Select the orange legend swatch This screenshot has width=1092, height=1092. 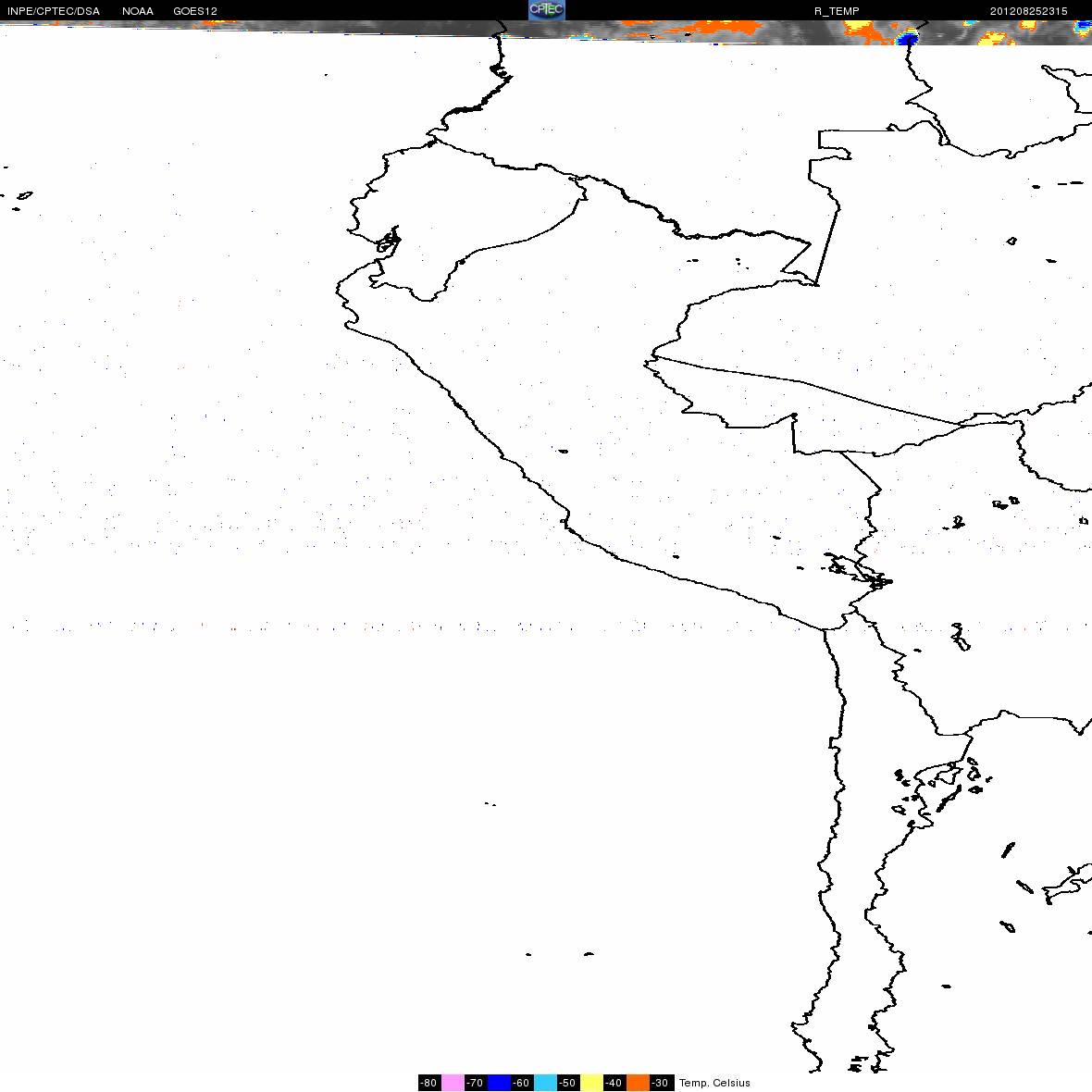pos(638,1082)
